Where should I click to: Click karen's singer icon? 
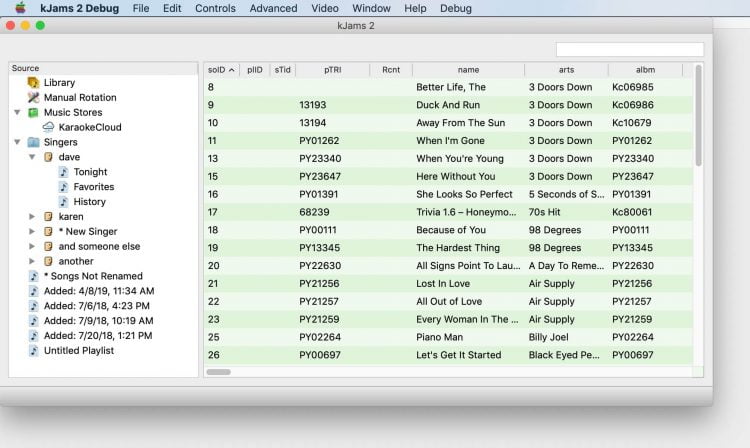(x=48, y=217)
